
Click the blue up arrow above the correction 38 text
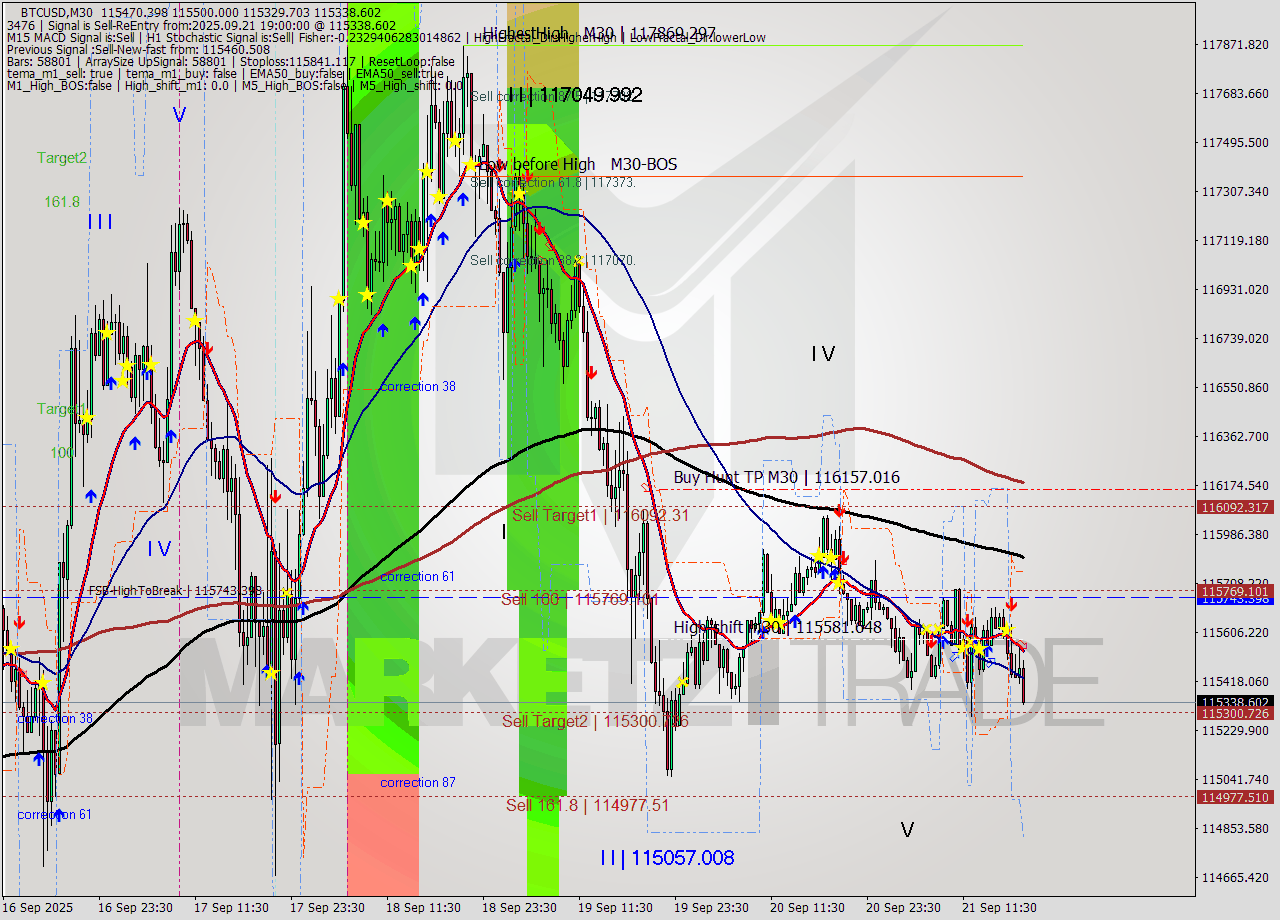[384, 330]
